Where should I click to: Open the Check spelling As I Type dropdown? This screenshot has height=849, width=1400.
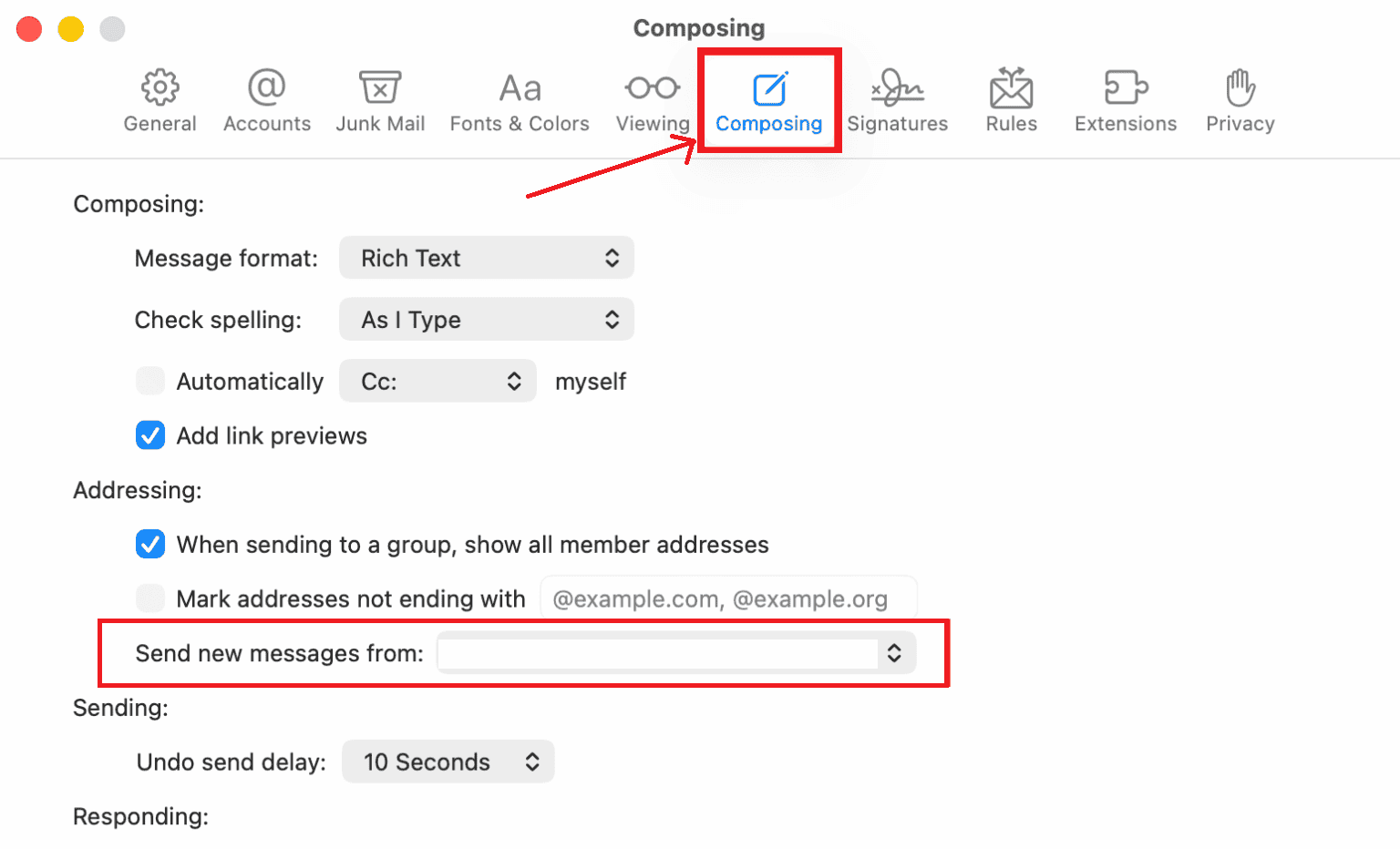(x=487, y=320)
